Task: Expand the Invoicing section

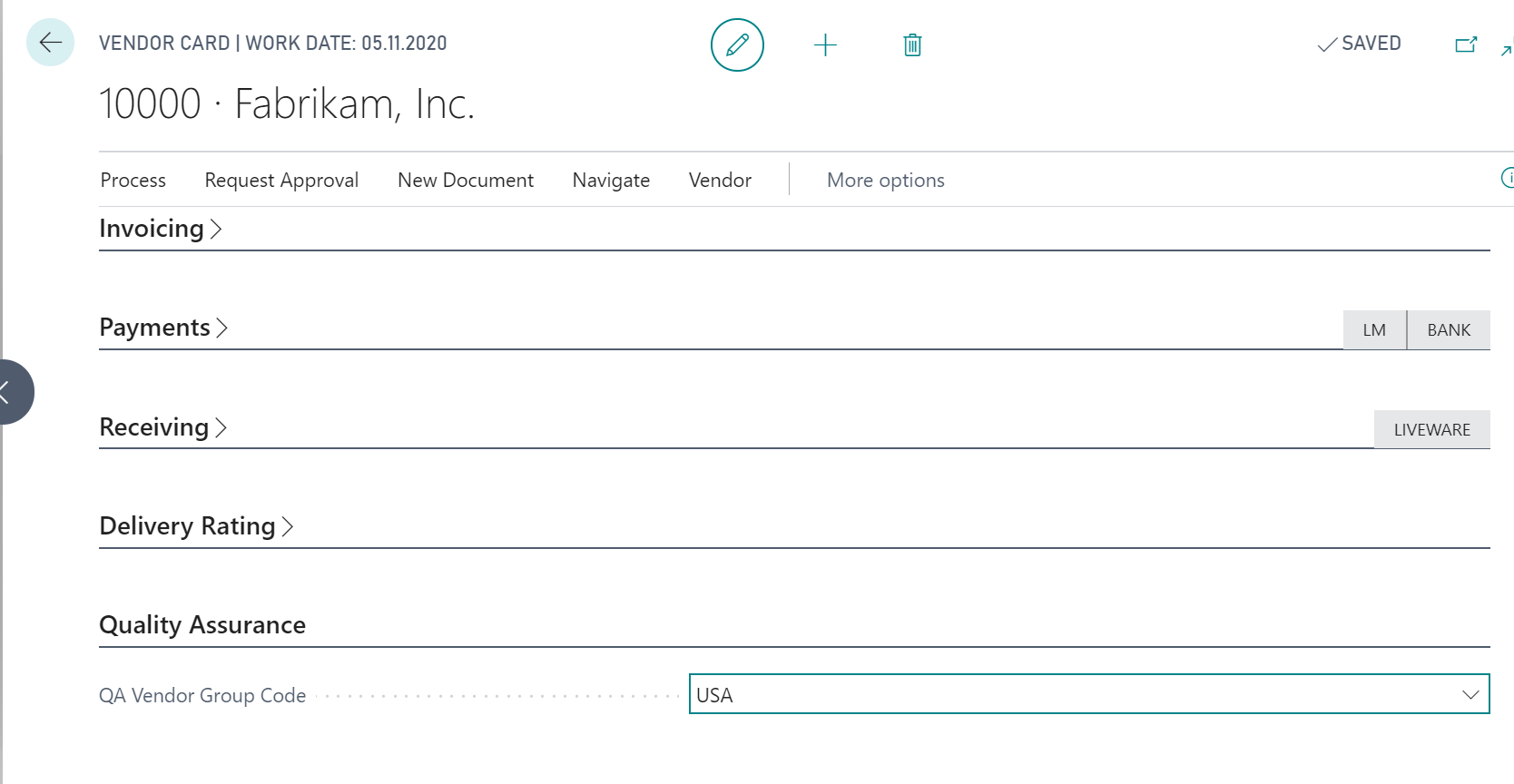Action: [x=161, y=229]
